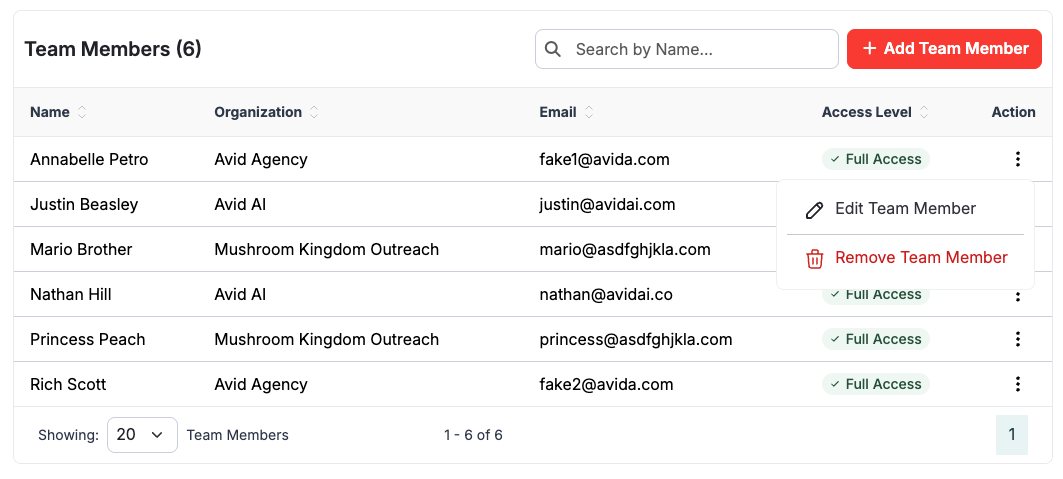
Task: Open action menu for Rich Scott
Action: pyautogui.click(x=1017, y=384)
